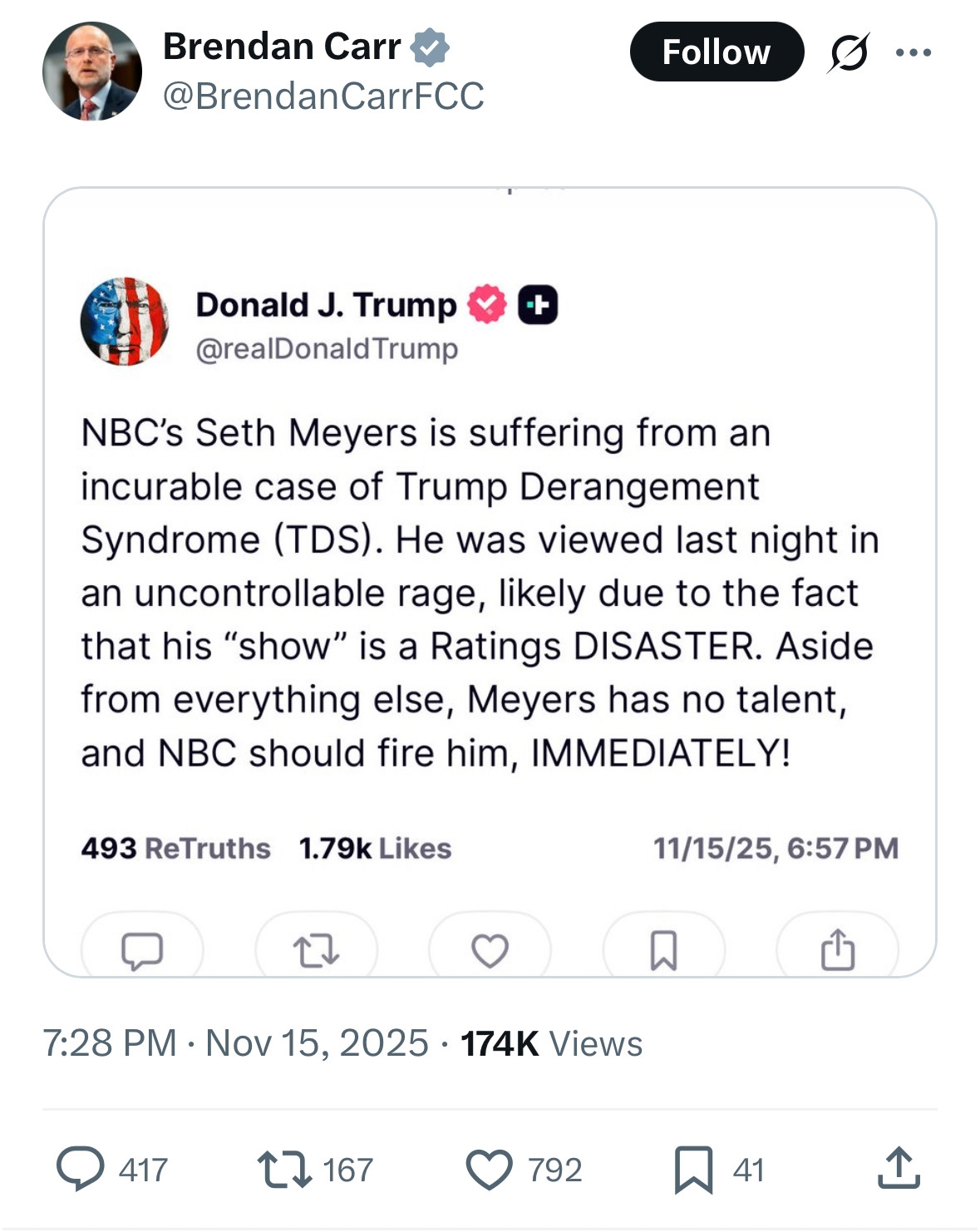The height and width of the screenshot is (1232, 980).
Task: Click the Follow button
Action: [x=717, y=52]
